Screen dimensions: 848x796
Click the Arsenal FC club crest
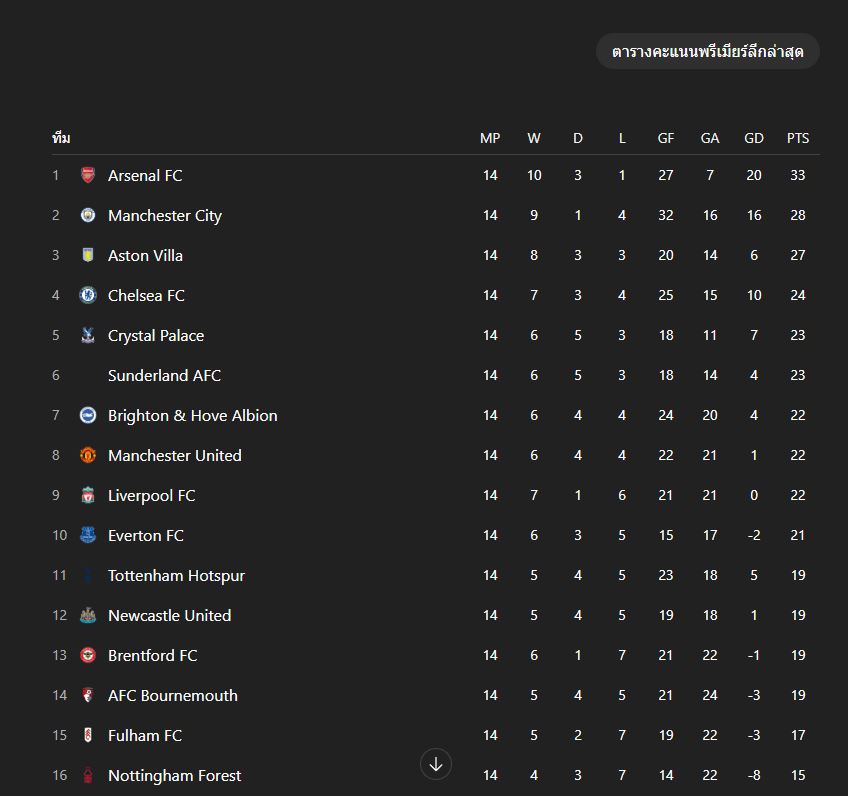(88, 175)
